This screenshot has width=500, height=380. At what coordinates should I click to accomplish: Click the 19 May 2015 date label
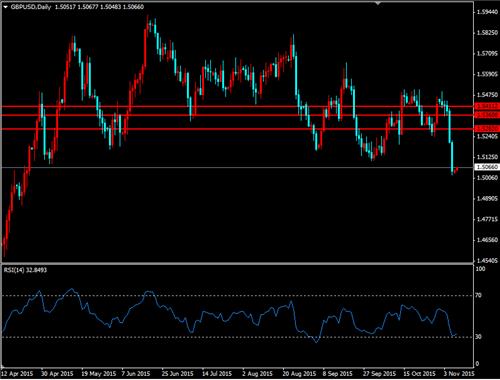(99, 373)
